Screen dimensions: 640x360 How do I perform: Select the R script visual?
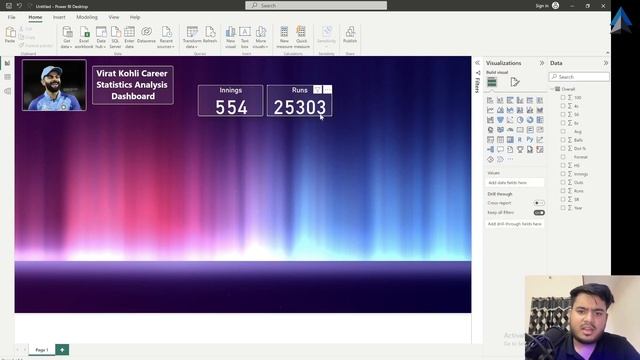click(x=520, y=140)
